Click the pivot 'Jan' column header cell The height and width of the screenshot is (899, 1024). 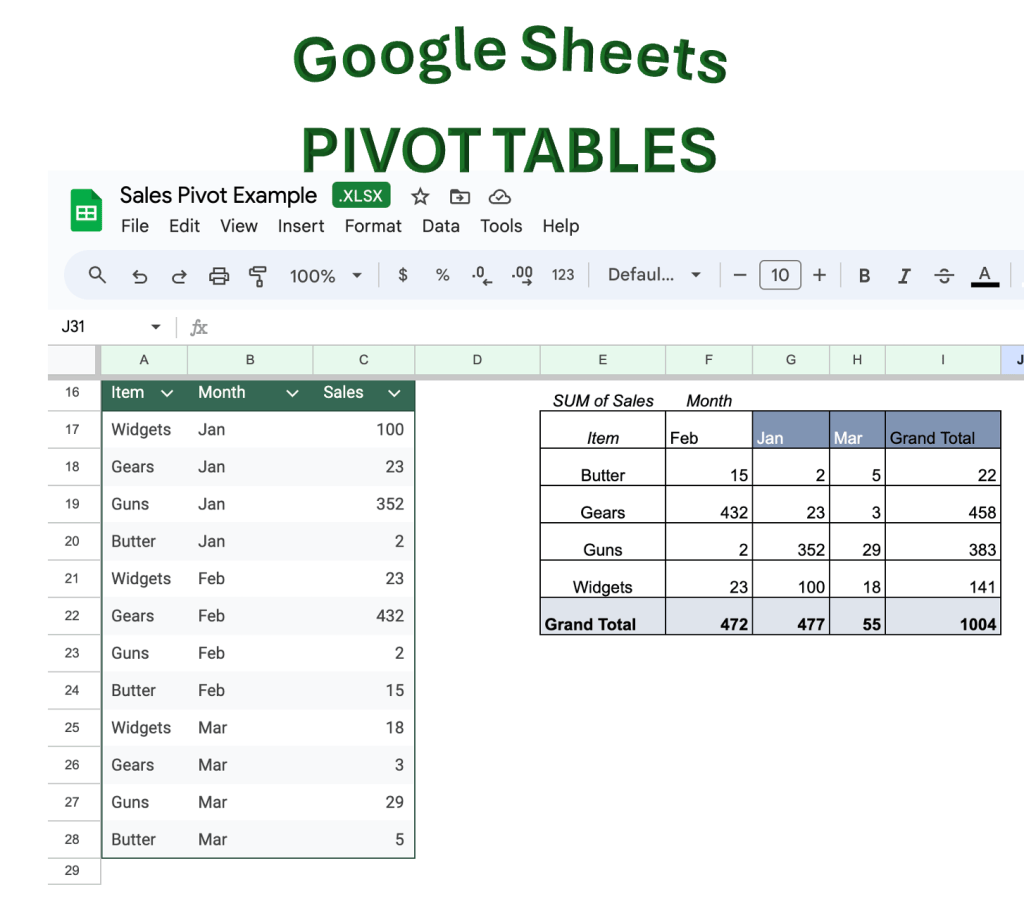coord(791,430)
